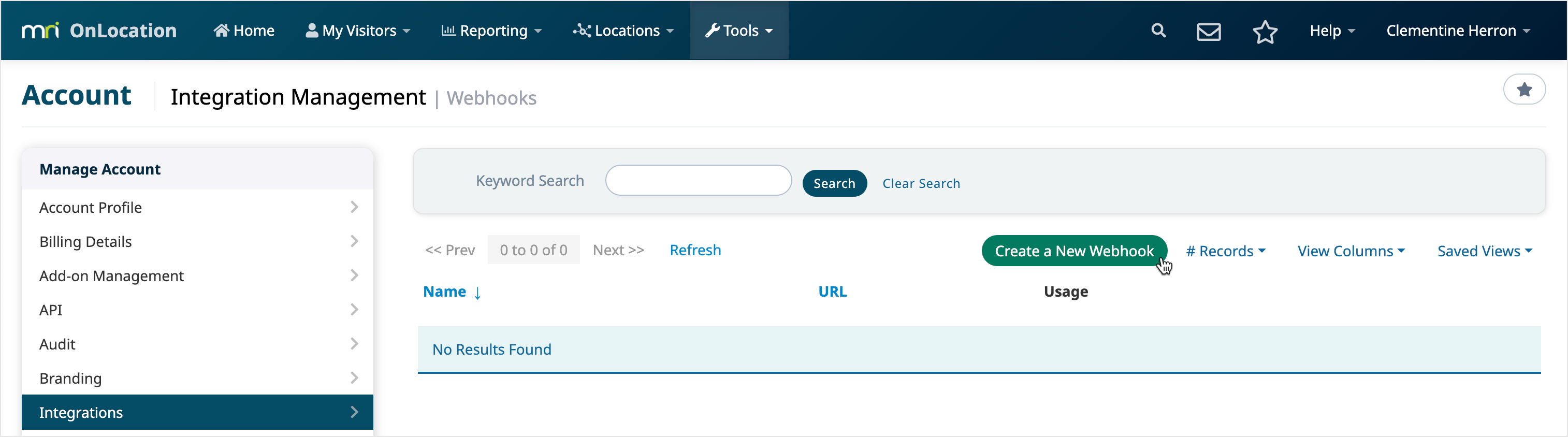Click the 0 to 0 of 0 counter
The image size is (1568, 437).
point(533,250)
